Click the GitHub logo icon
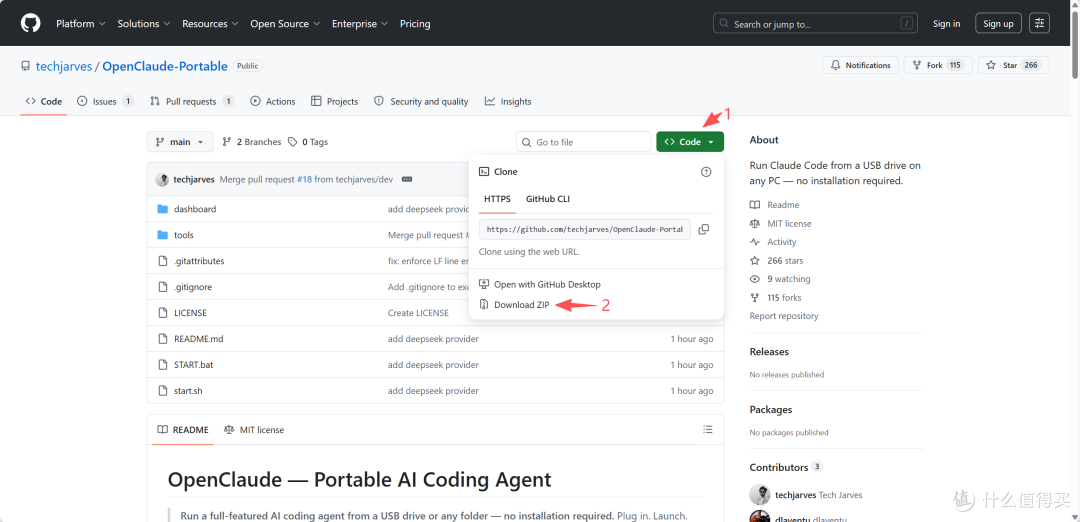 pyautogui.click(x=30, y=23)
